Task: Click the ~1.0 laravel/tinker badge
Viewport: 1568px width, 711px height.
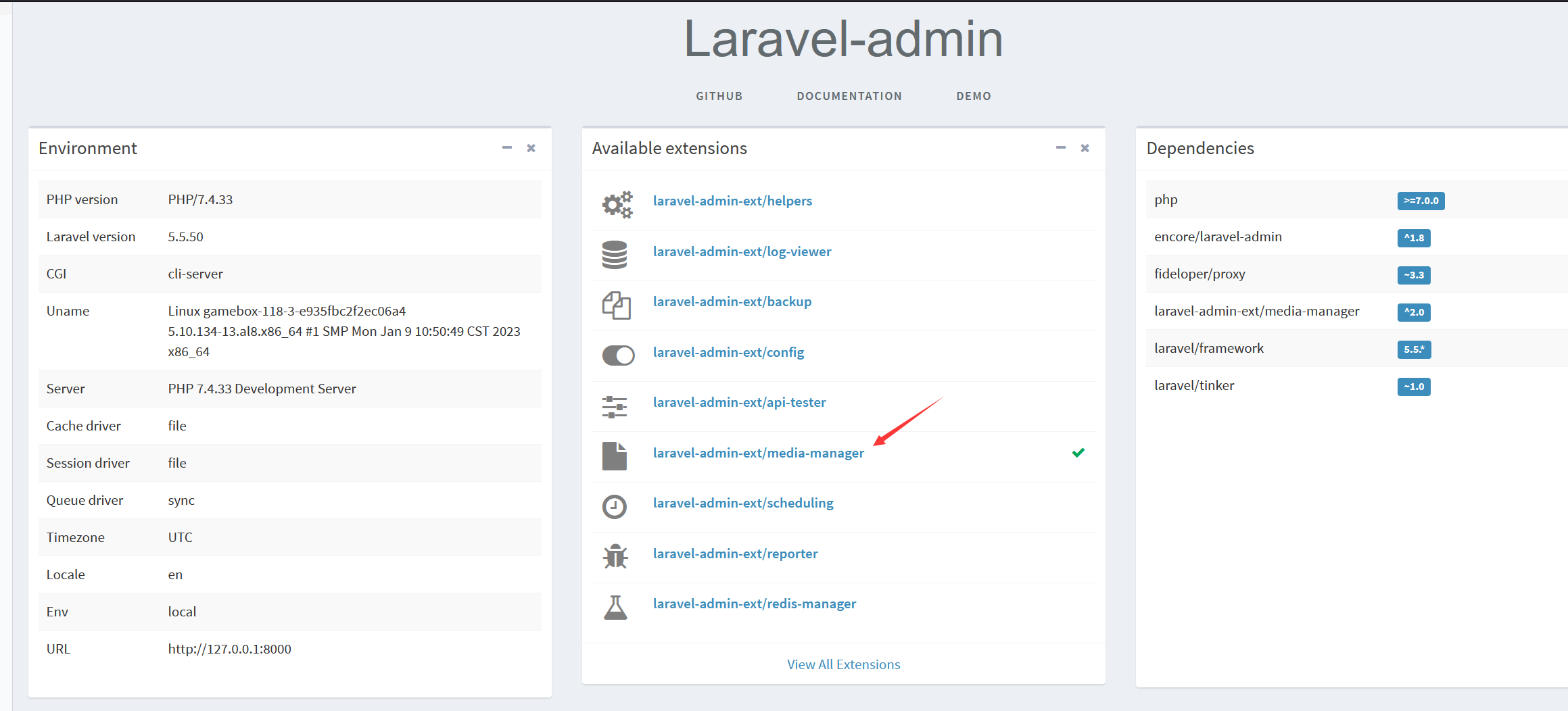Action: (1414, 387)
